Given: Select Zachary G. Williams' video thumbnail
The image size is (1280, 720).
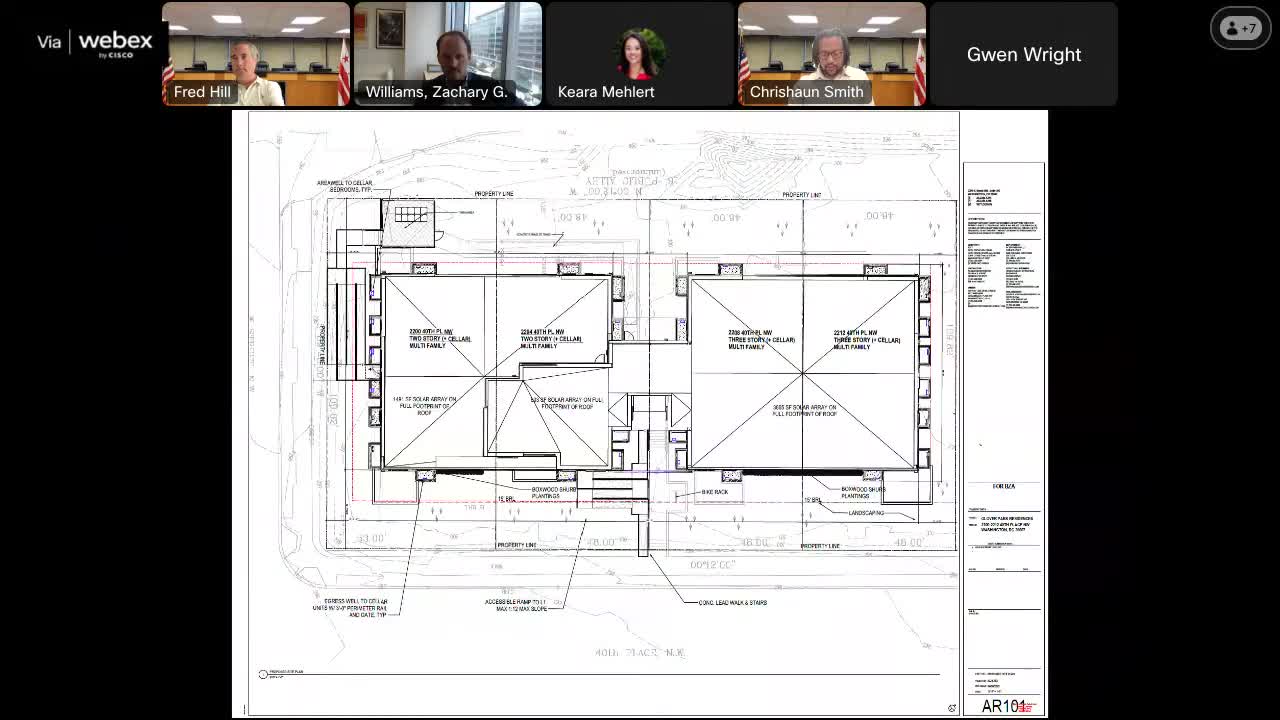Looking at the screenshot, I should click(x=448, y=54).
